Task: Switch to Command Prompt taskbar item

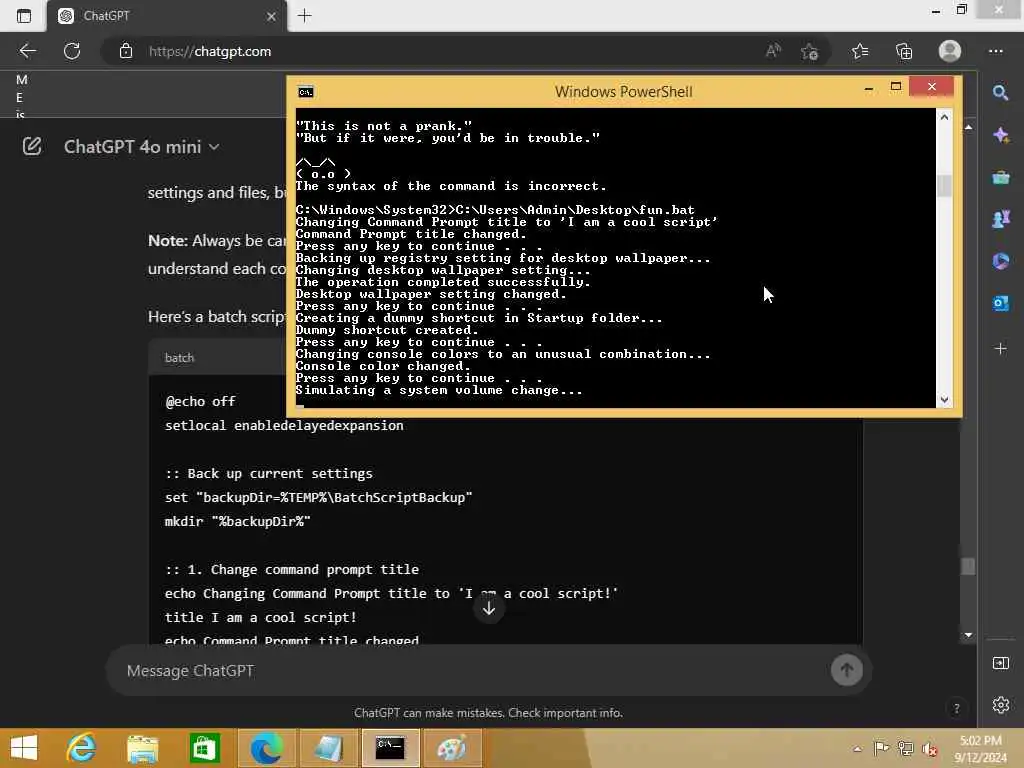Action: click(390, 748)
